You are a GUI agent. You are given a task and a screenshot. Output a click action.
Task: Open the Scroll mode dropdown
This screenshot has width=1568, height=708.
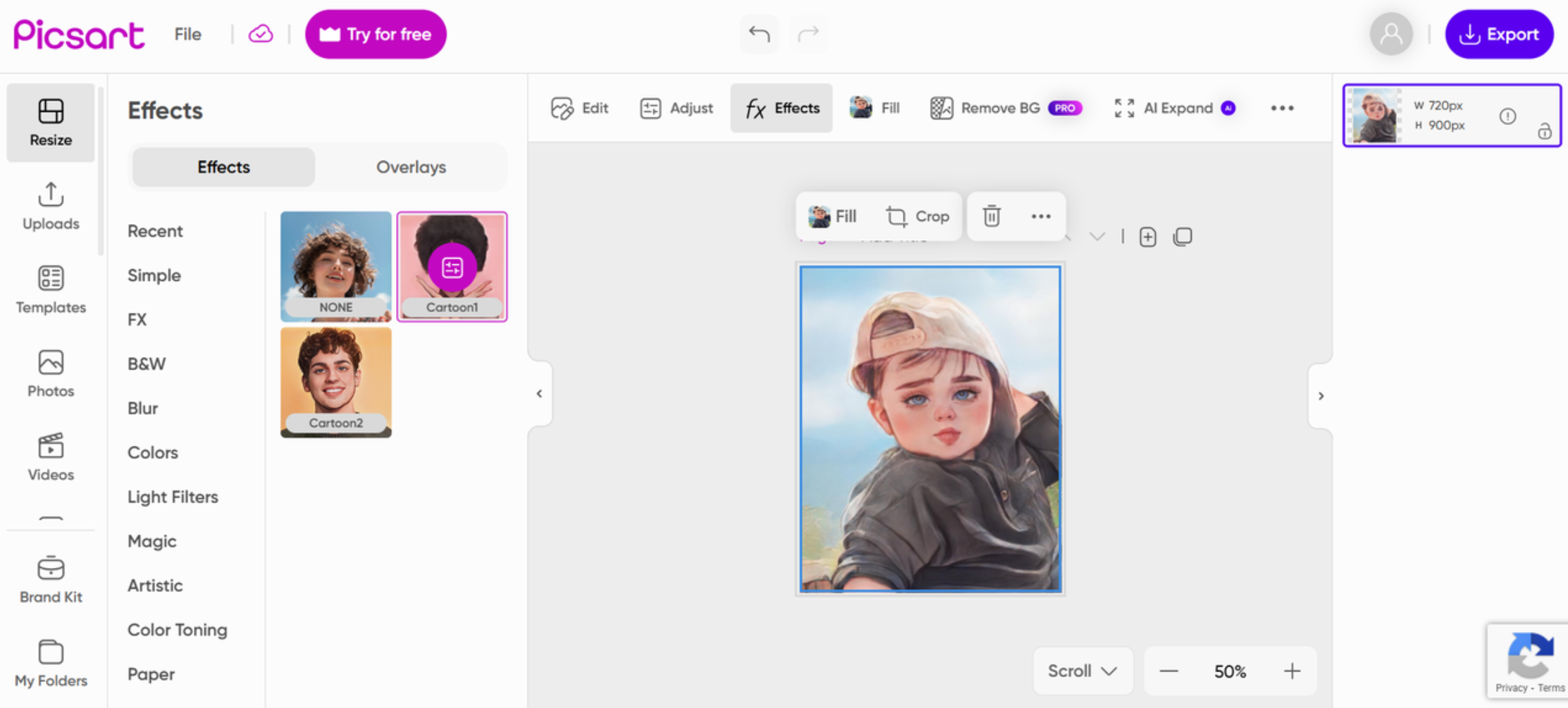pyautogui.click(x=1082, y=671)
